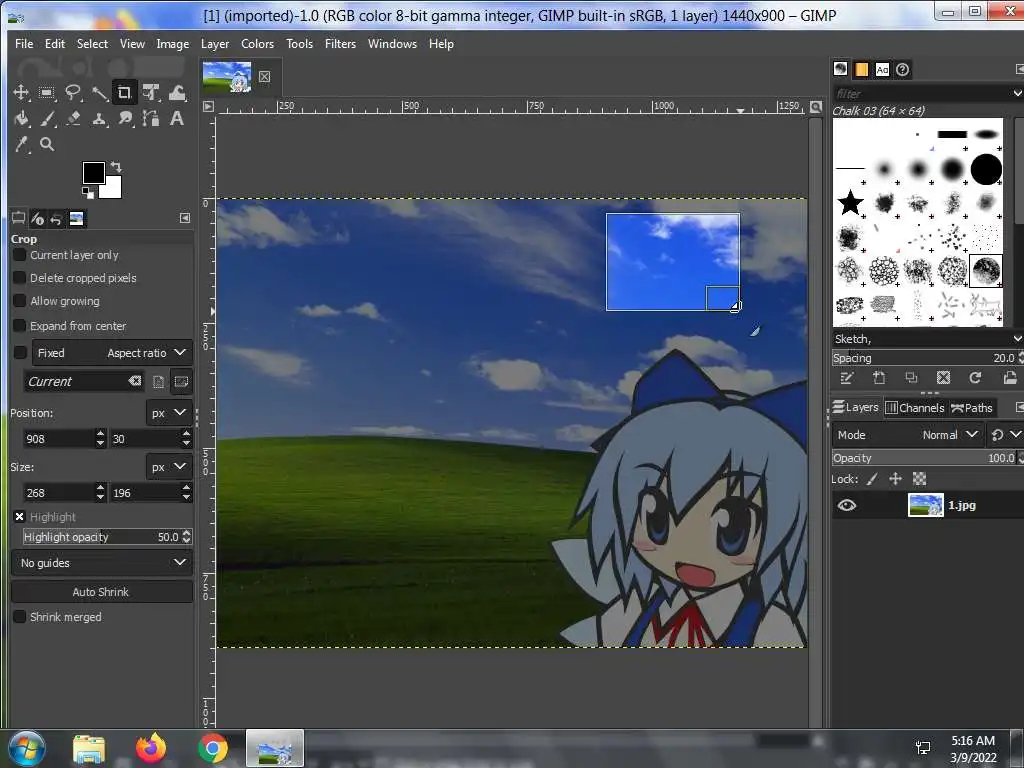Select the Crop tool in the toolbox

click(x=124, y=93)
